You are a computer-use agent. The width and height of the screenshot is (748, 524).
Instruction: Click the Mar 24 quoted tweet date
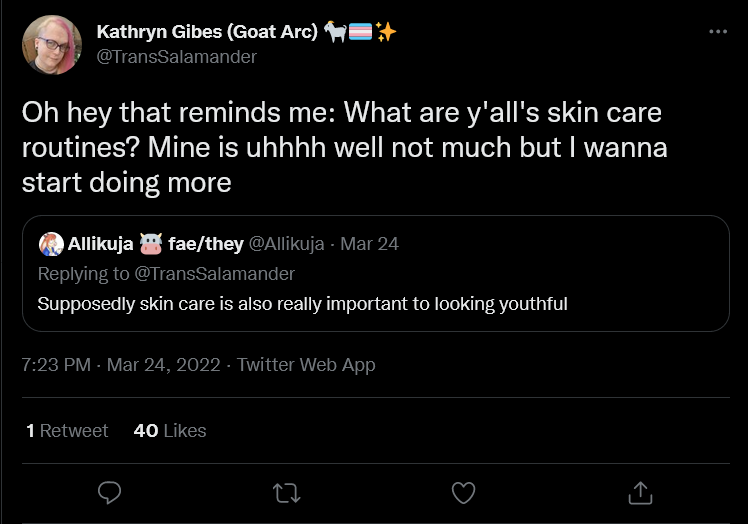click(369, 244)
